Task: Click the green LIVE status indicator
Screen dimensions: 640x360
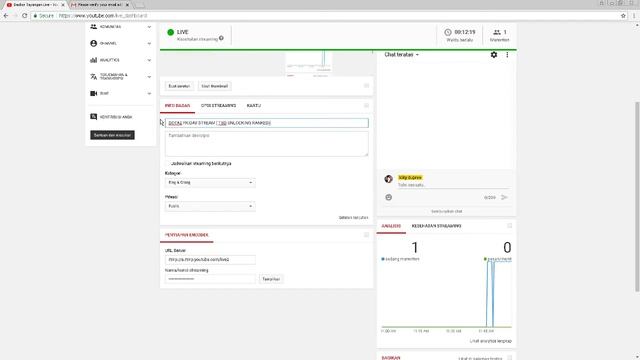Action: (171, 32)
